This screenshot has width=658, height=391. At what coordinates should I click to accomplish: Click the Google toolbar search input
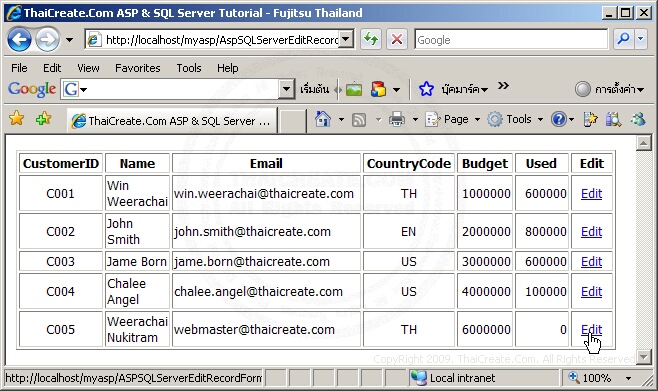point(184,89)
